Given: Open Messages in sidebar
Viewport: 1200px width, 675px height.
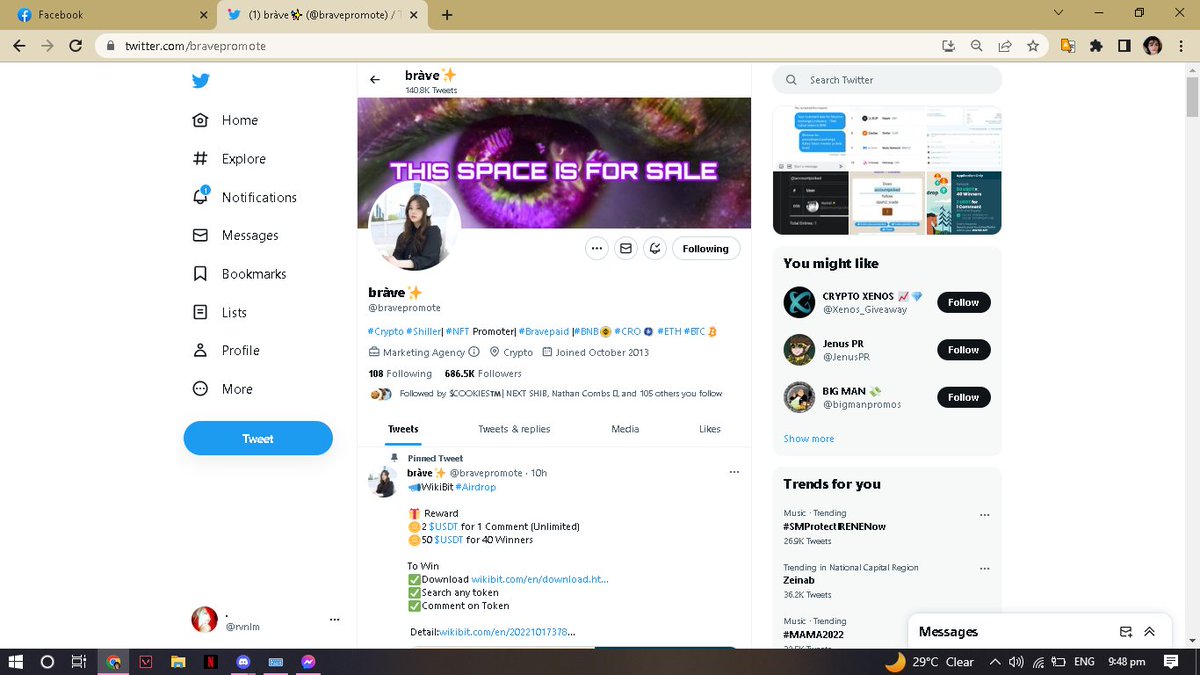Looking at the screenshot, I should pyautogui.click(x=235, y=235).
